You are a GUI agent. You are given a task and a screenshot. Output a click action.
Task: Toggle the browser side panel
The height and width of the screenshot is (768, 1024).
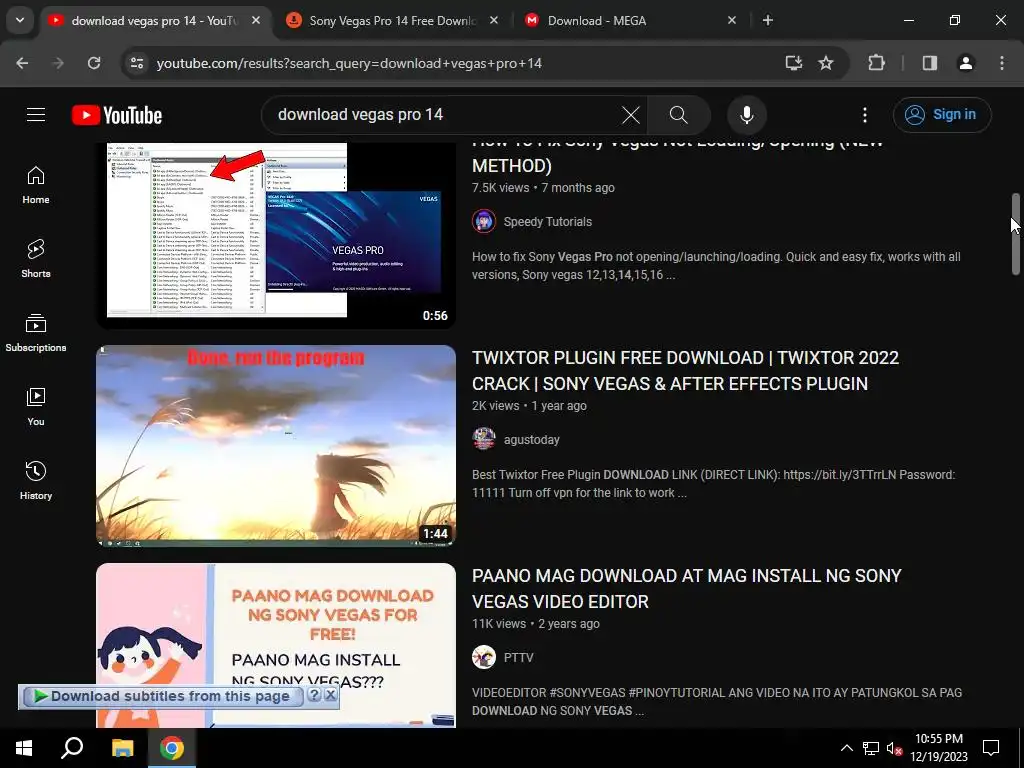pyautogui.click(x=929, y=63)
